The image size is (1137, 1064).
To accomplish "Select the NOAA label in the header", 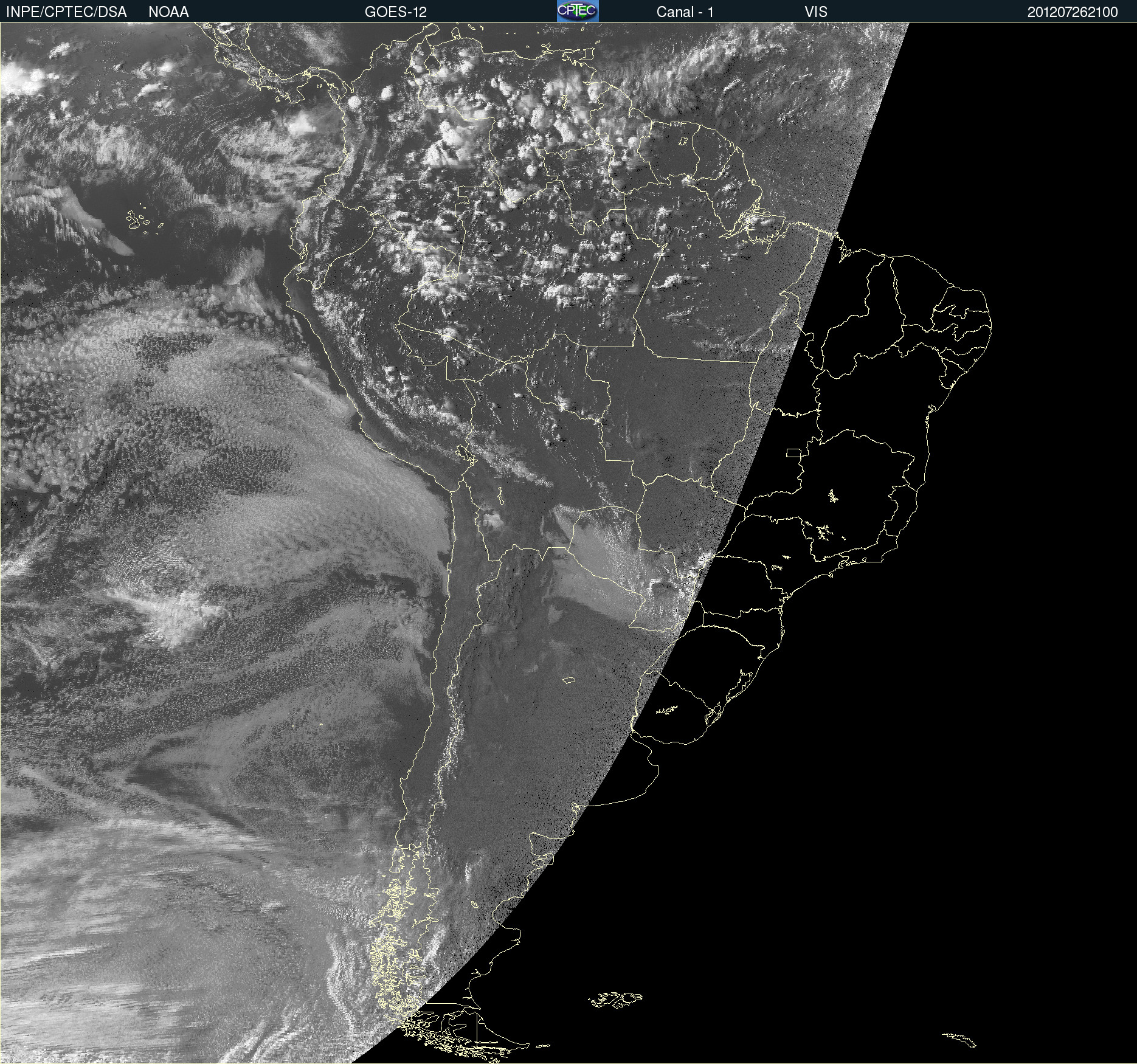I will pyautogui.click(x=168, y=12).
